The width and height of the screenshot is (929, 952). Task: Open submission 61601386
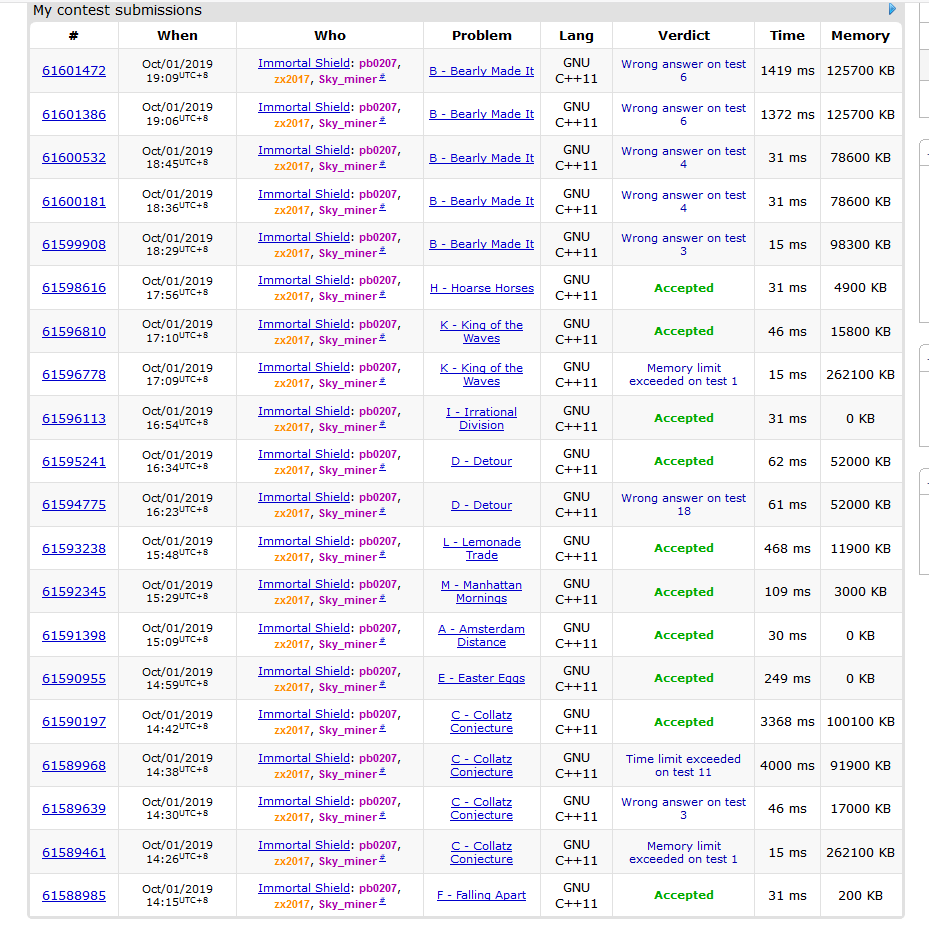[74, 115]
